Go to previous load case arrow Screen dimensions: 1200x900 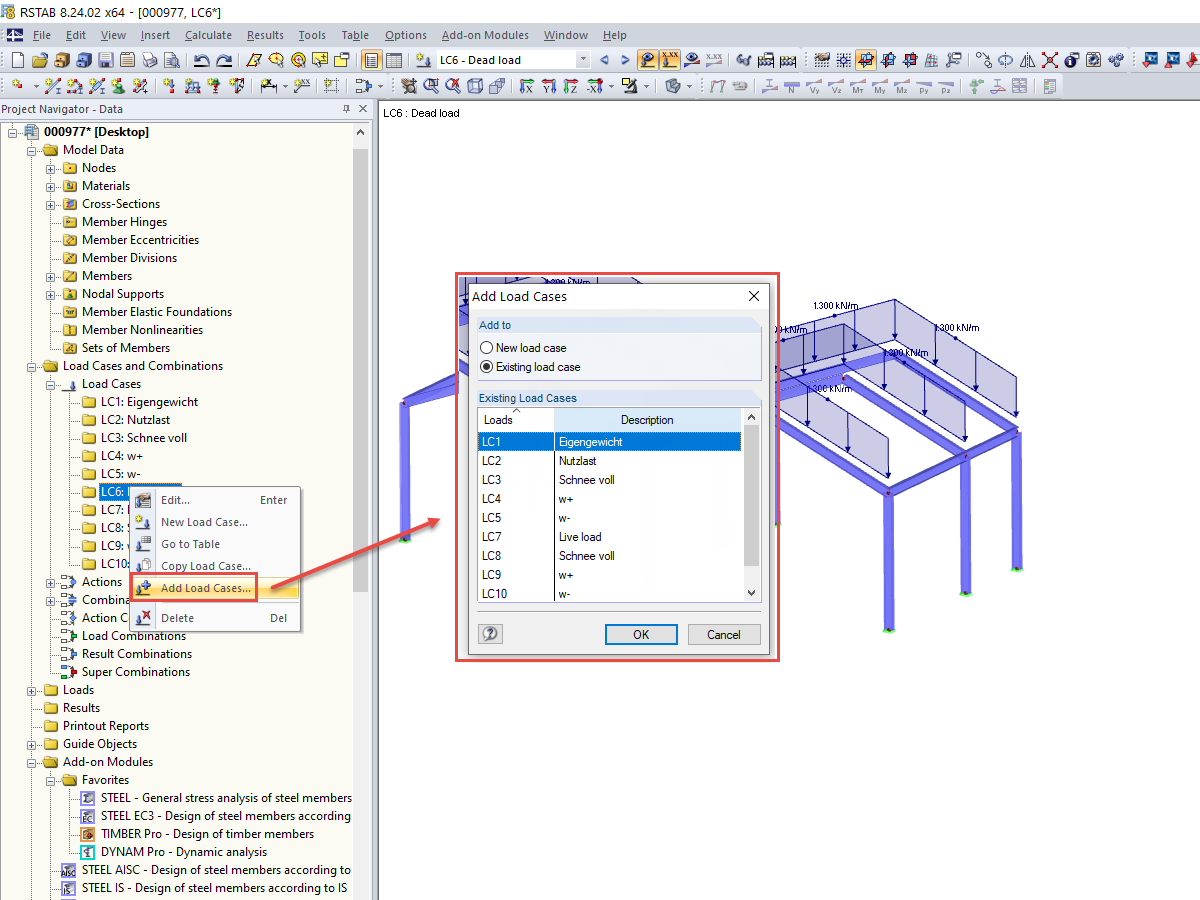click(x=604, y=60)
